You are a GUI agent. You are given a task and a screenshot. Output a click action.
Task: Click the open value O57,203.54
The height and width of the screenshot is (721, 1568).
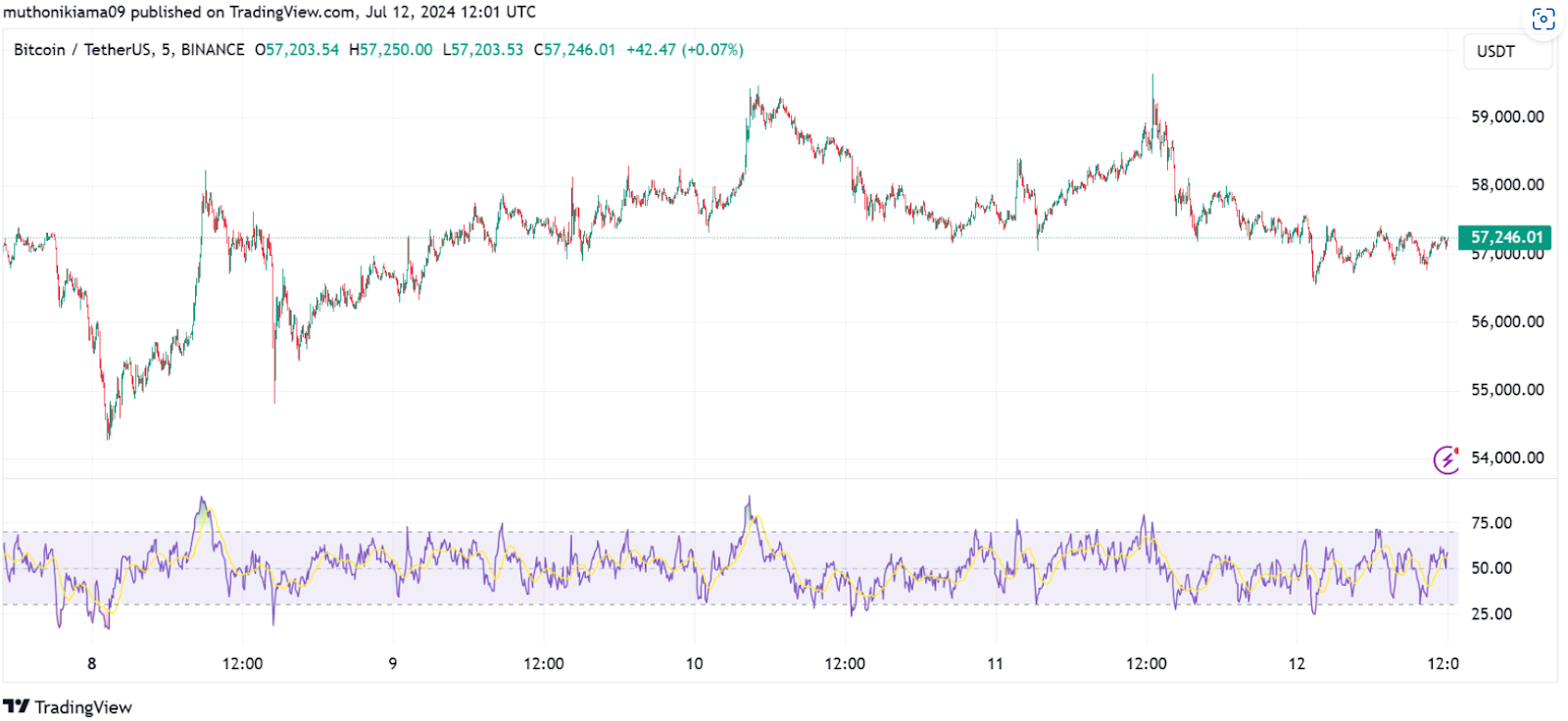point(297,49)
